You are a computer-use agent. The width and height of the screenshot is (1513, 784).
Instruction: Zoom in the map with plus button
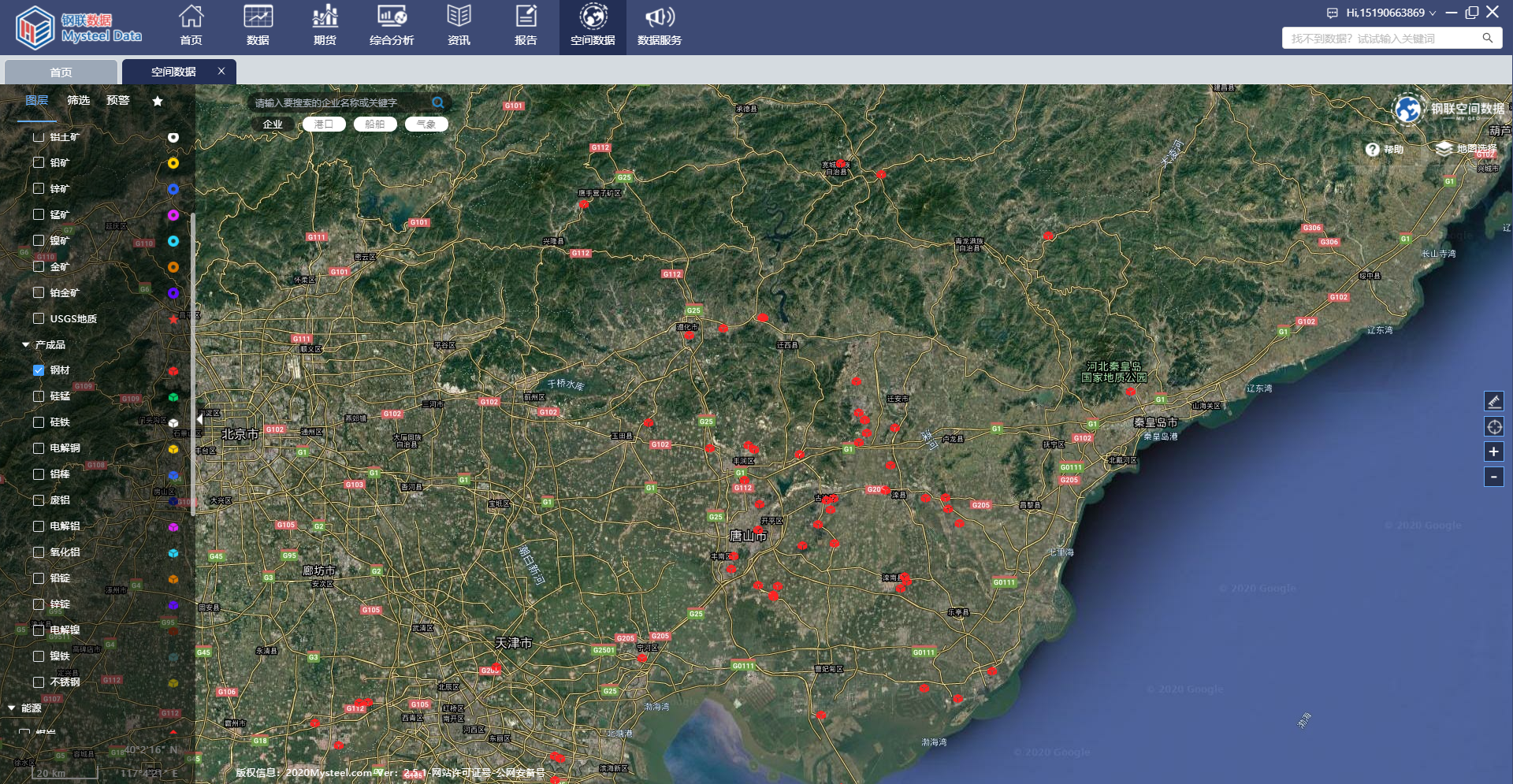point(1493,451)
